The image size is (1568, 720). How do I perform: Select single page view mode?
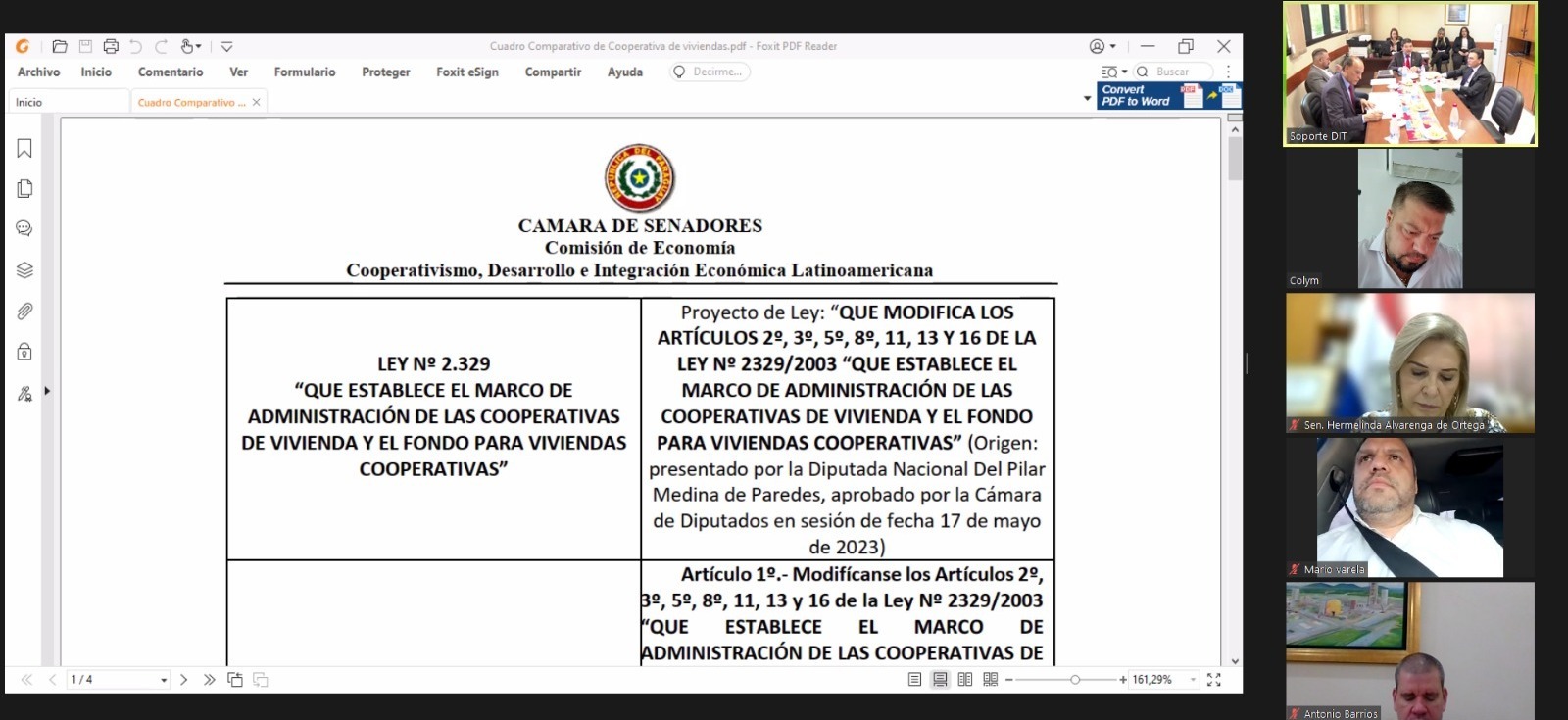click(x=914, y=679)
